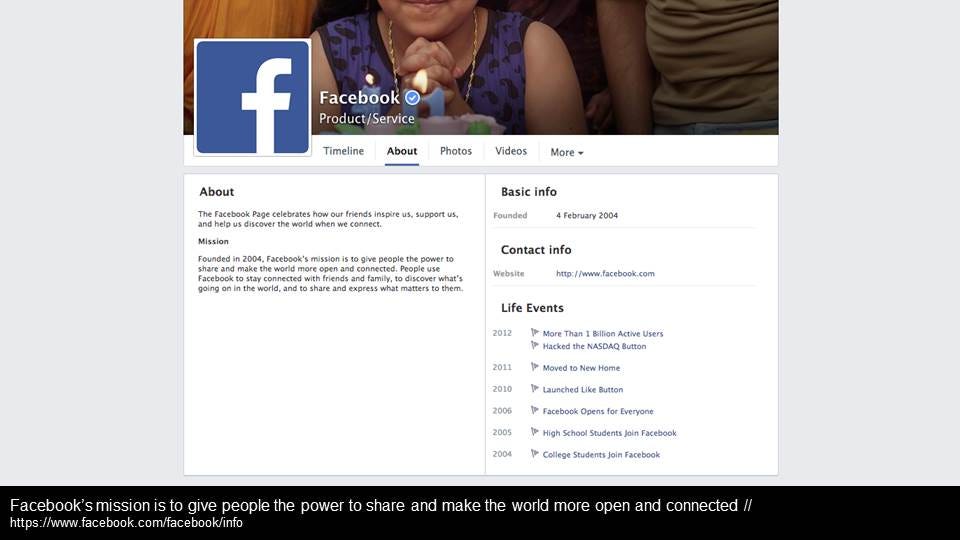Open High School Students Join Facebook event

(609, 433)
